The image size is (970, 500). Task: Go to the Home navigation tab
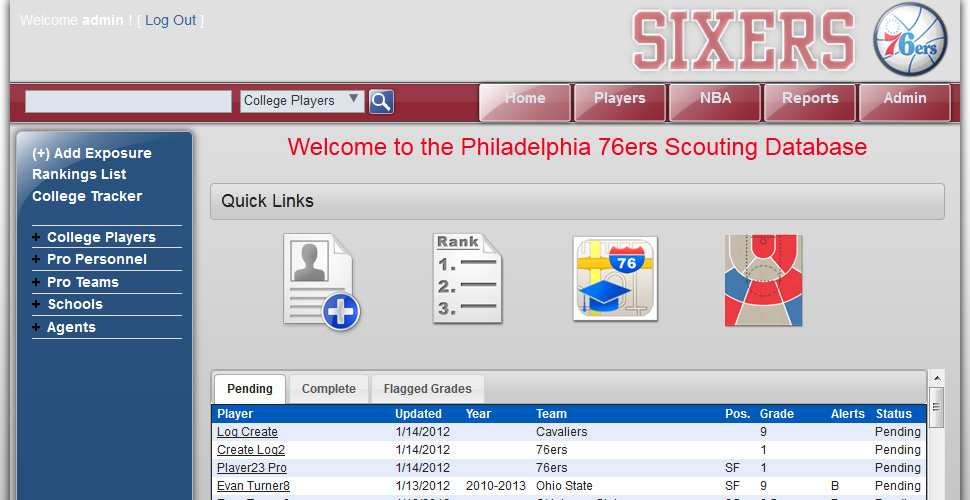[x=525, y=102]
